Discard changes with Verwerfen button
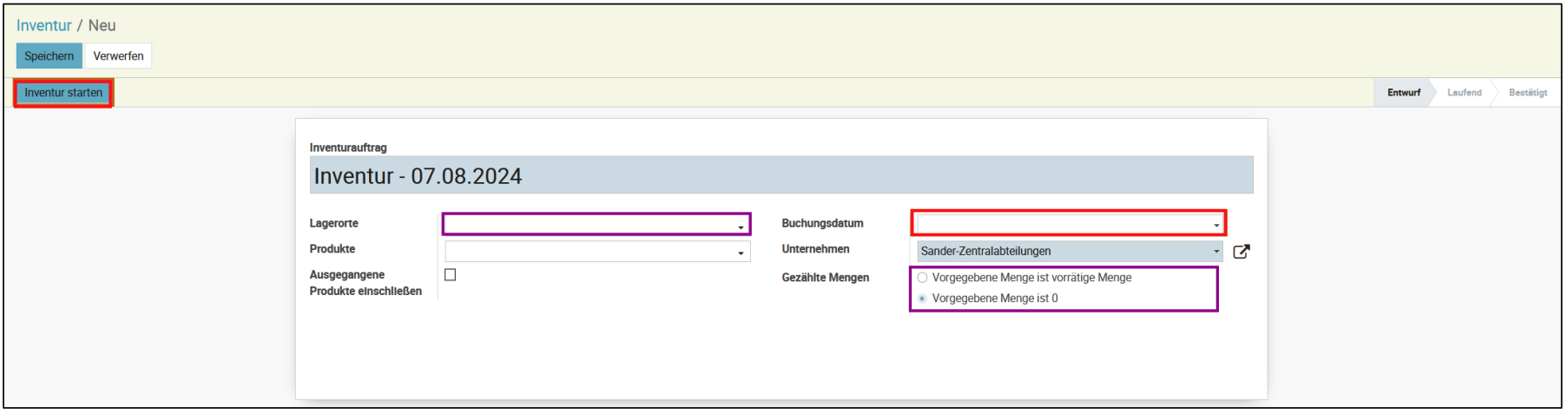This screenshot has width=1568, height=414. (x=118, y=56)
